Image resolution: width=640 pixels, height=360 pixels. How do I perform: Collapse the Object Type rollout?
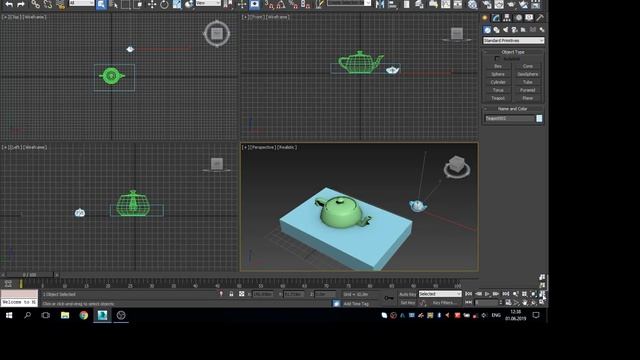click(513, 52)
